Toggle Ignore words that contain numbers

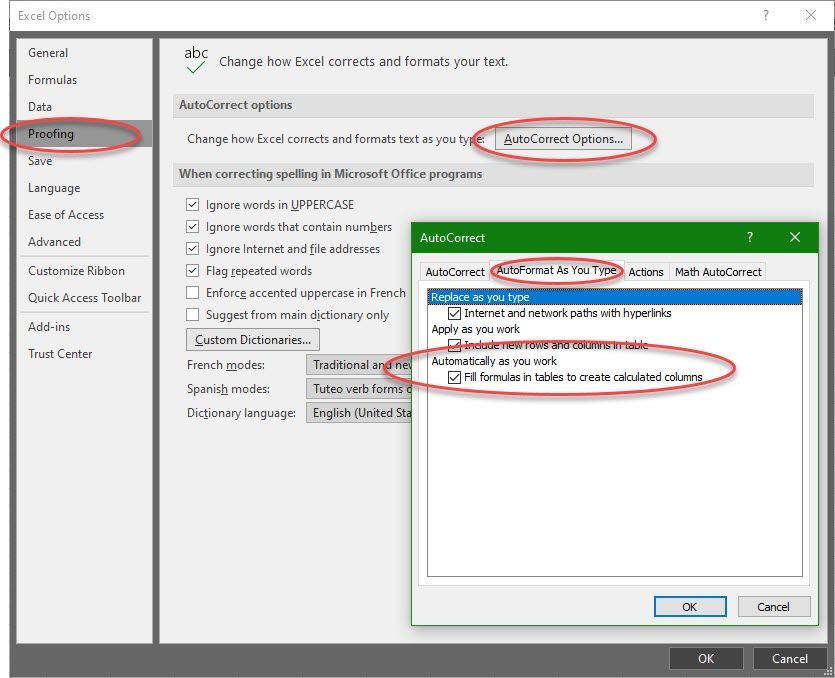(192, 227)
